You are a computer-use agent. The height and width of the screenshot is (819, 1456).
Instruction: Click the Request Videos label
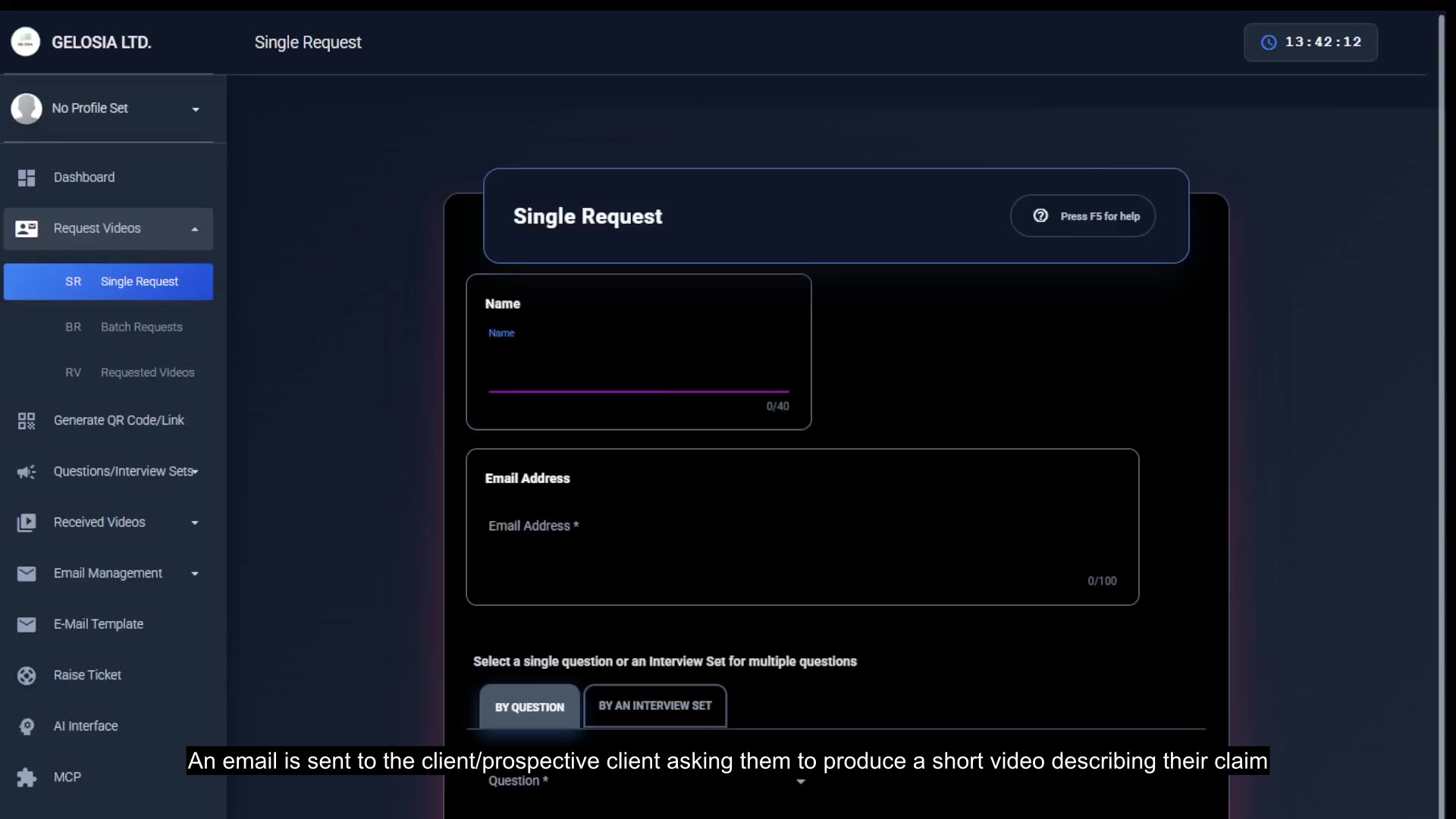coord(97,228)
